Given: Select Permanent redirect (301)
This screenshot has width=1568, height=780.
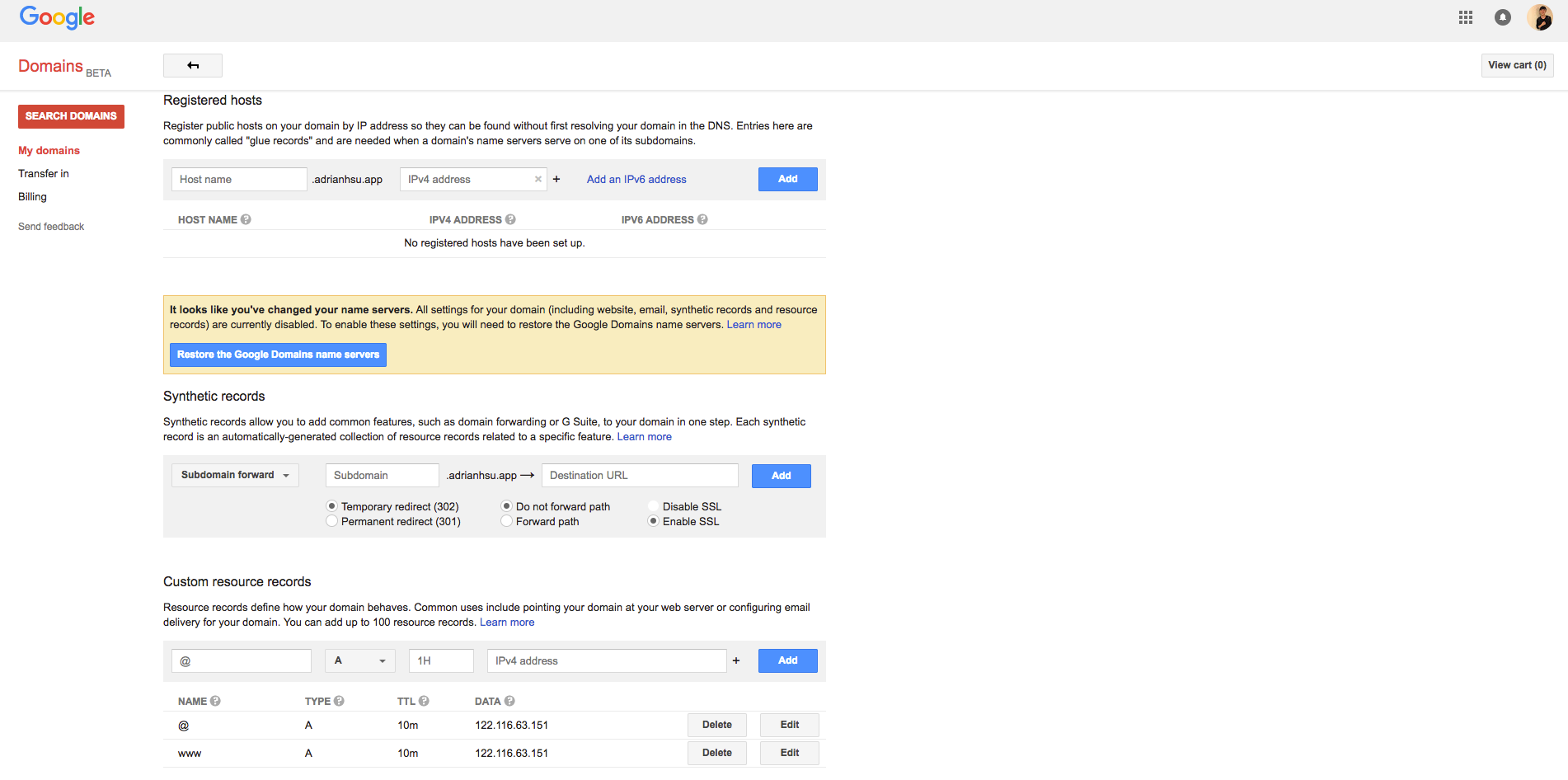Looking at the screenshot, I should (x=332, y=521).
